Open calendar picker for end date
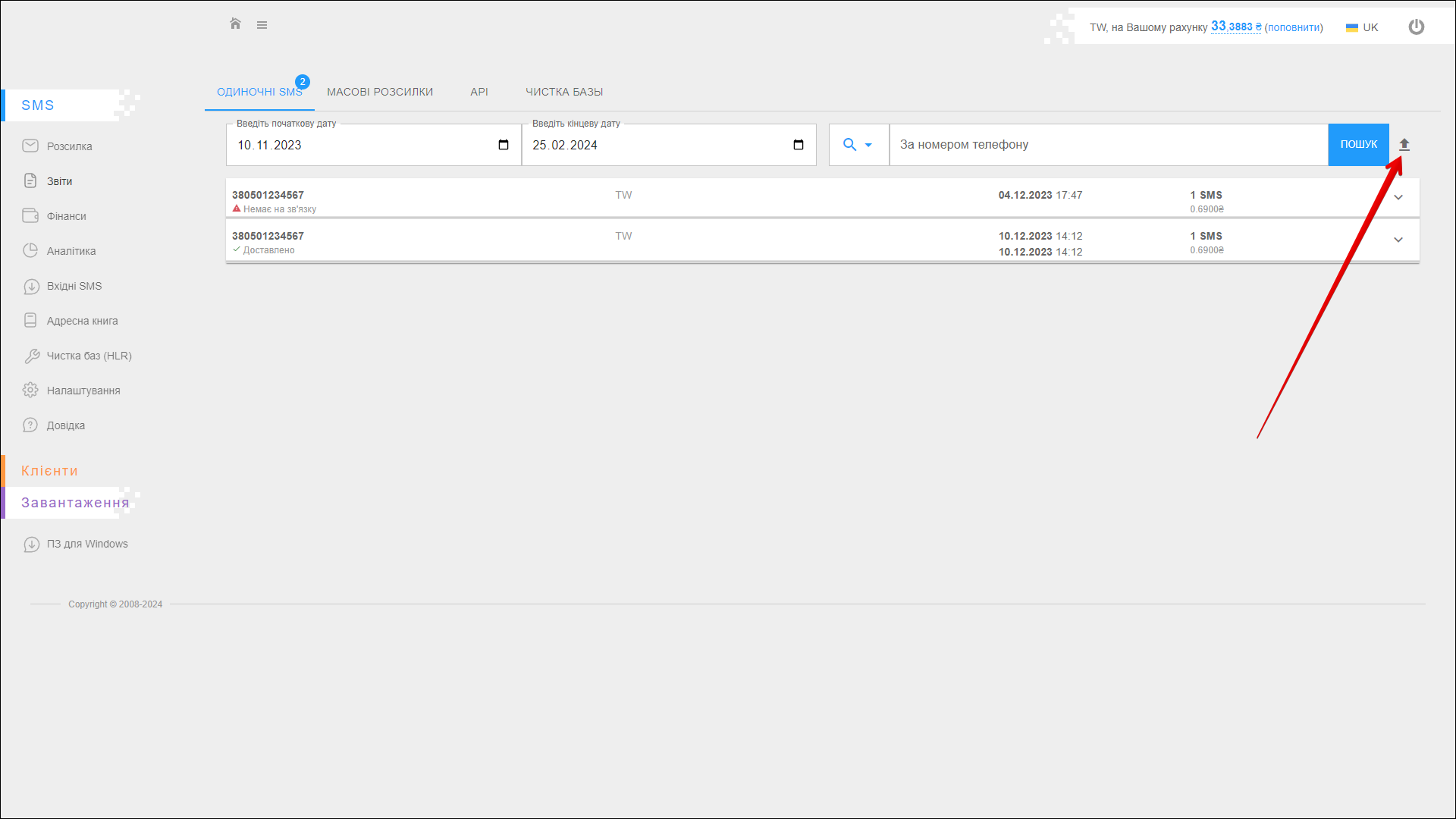The width and height of the screenshot is (1456, 819). tap(798, 145)
